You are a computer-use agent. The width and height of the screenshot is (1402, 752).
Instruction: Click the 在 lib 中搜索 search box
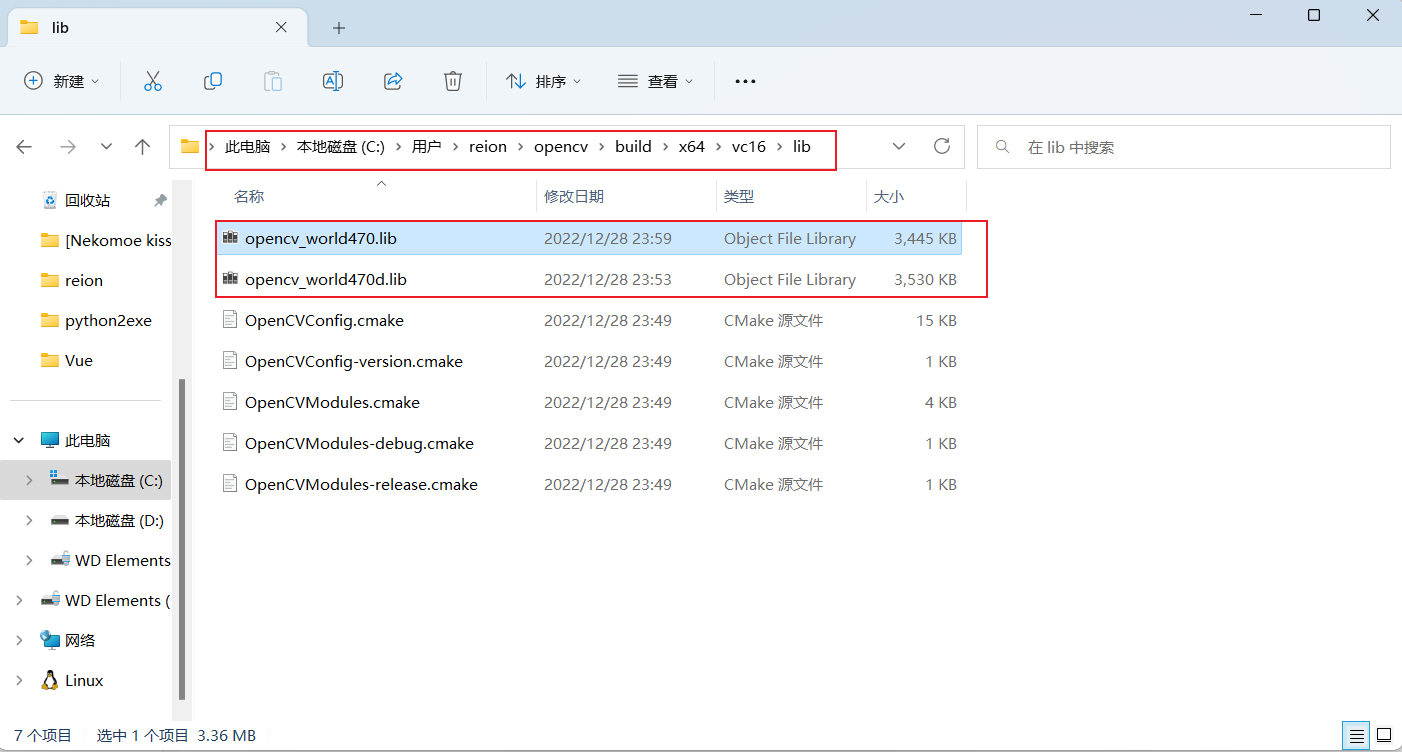1184,147
